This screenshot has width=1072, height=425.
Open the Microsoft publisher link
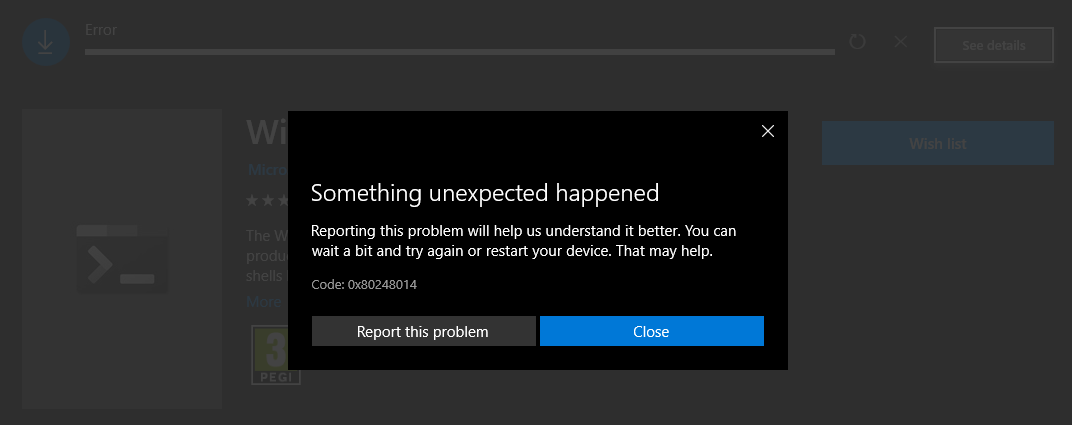[267, 169]
